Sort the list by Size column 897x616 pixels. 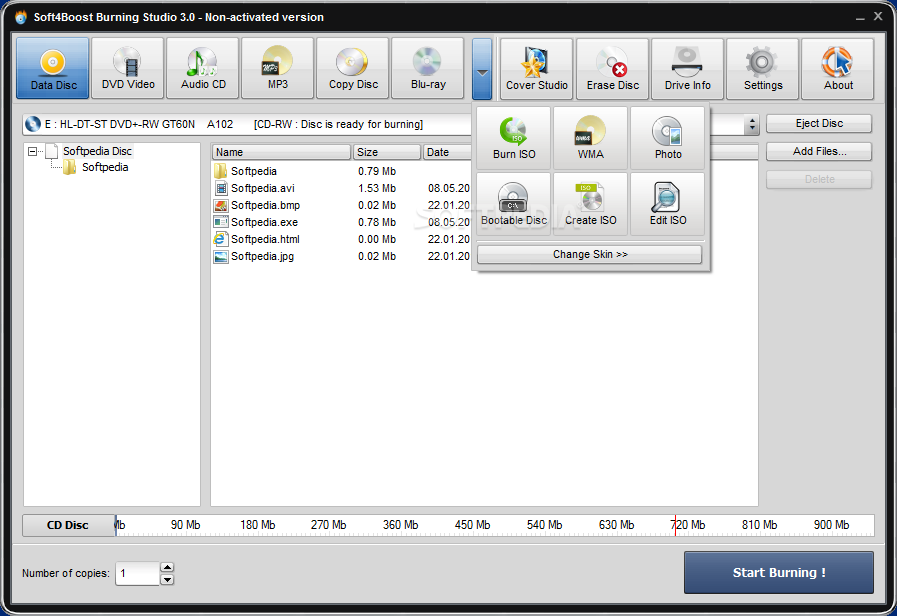387,152
